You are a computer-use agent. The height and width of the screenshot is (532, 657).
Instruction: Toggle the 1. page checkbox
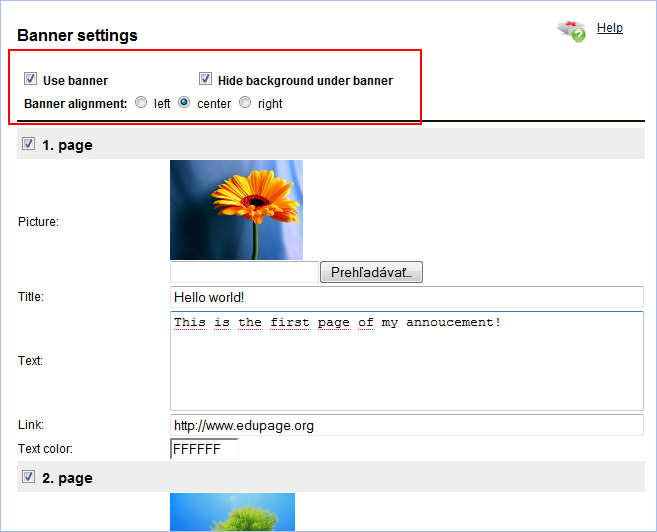point(28,144)
